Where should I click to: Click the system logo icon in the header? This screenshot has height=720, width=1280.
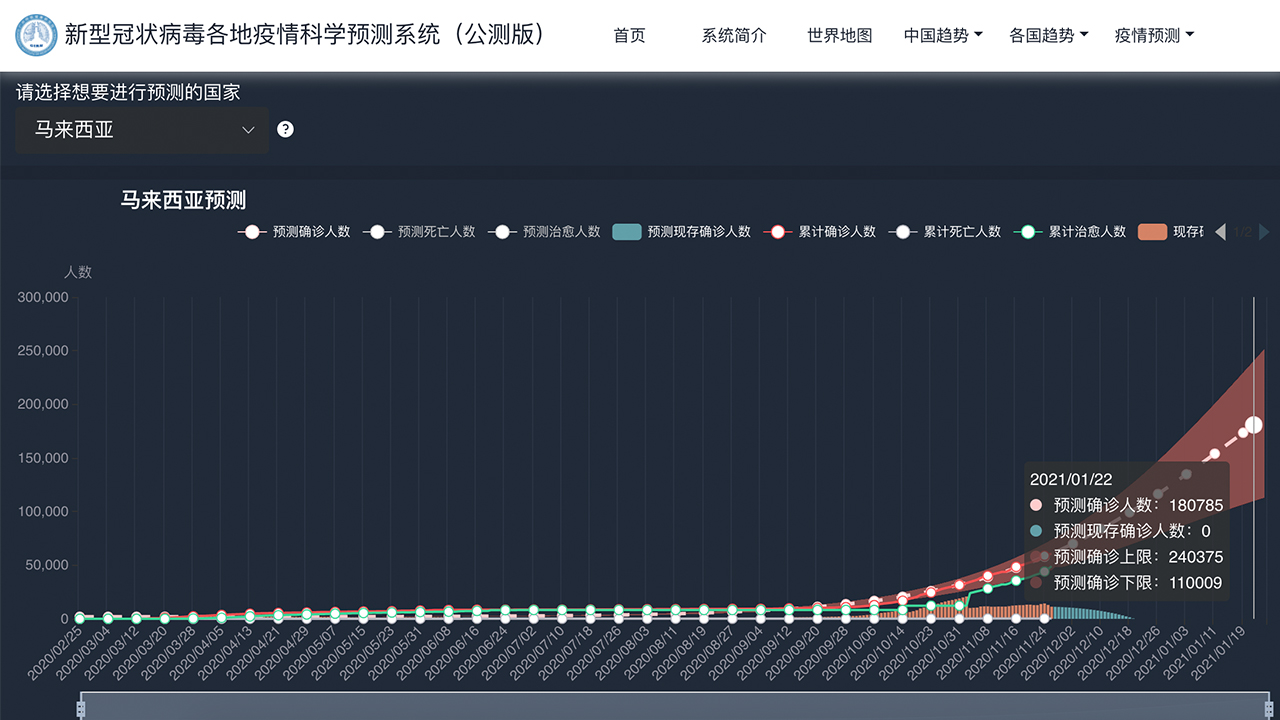(36, 35)
